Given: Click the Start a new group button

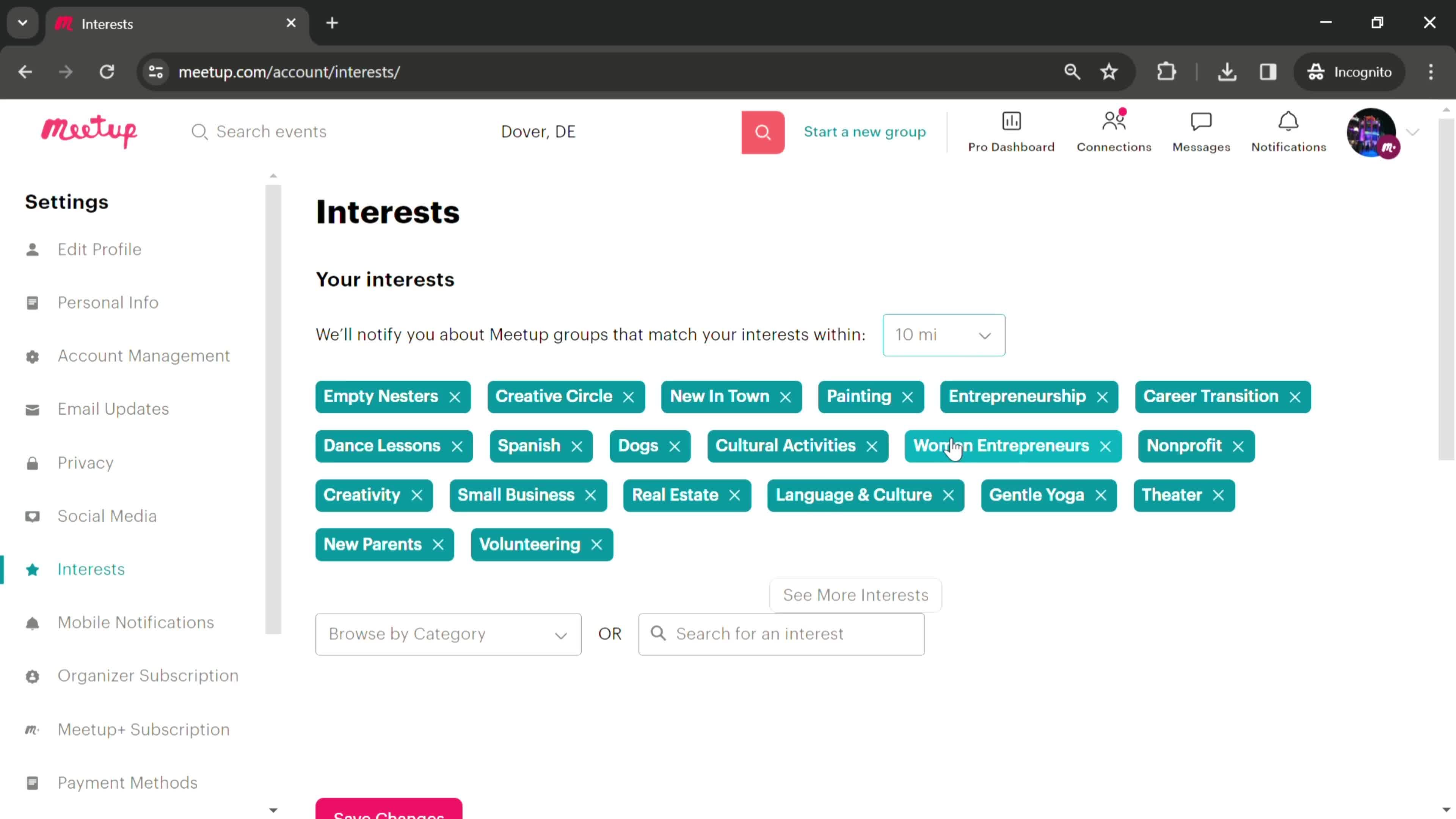Looking at the screenshot, I should [865, 131].
